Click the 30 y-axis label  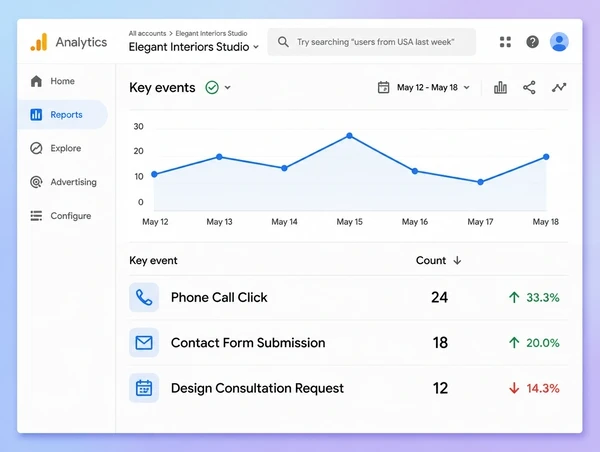[139, 126]
